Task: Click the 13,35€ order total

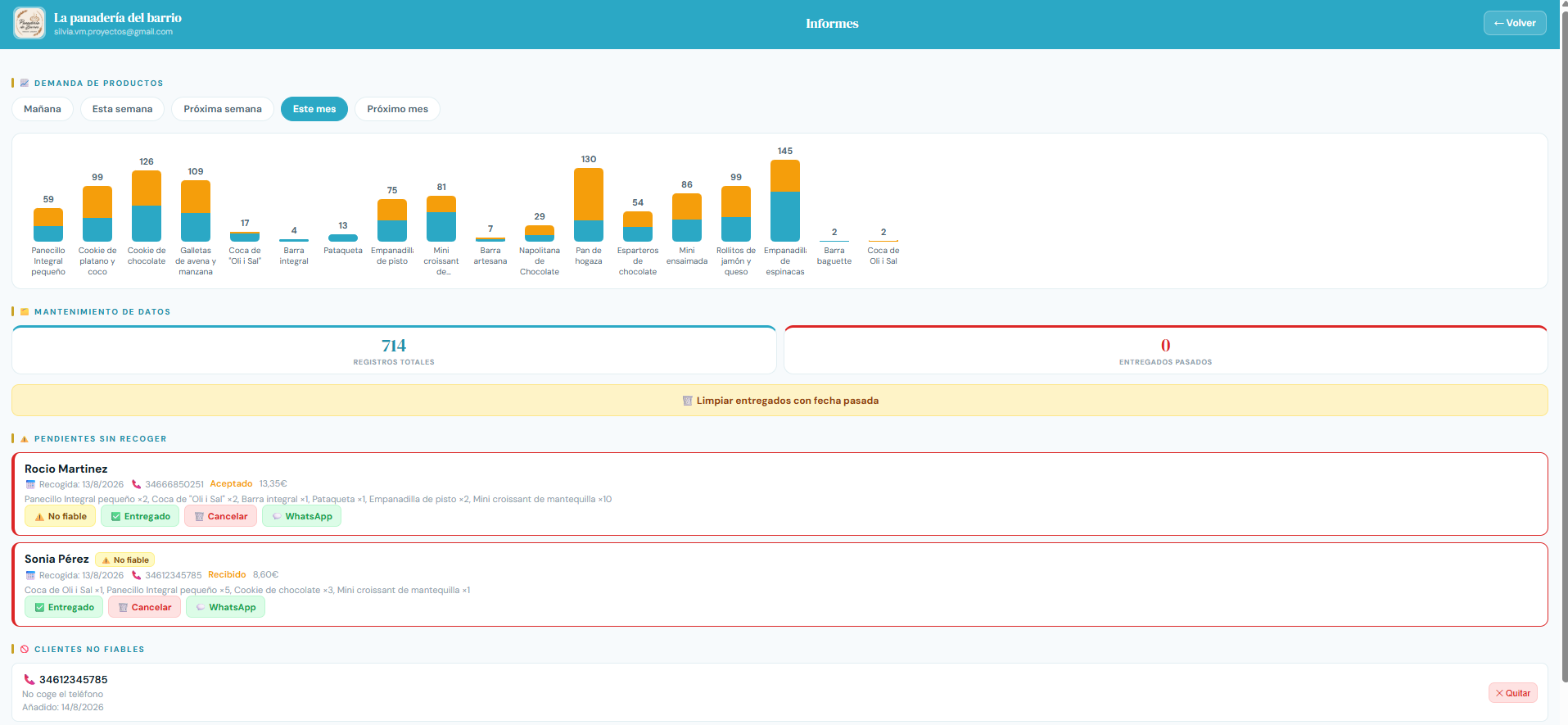Action: coord(273,483)
